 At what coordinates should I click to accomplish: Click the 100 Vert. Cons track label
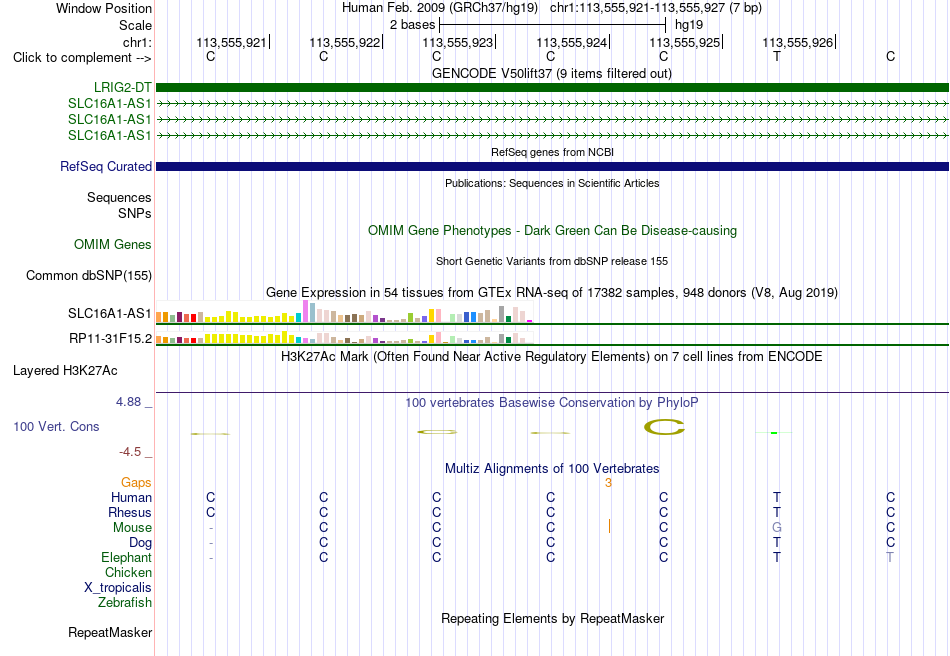click(56, 426)
